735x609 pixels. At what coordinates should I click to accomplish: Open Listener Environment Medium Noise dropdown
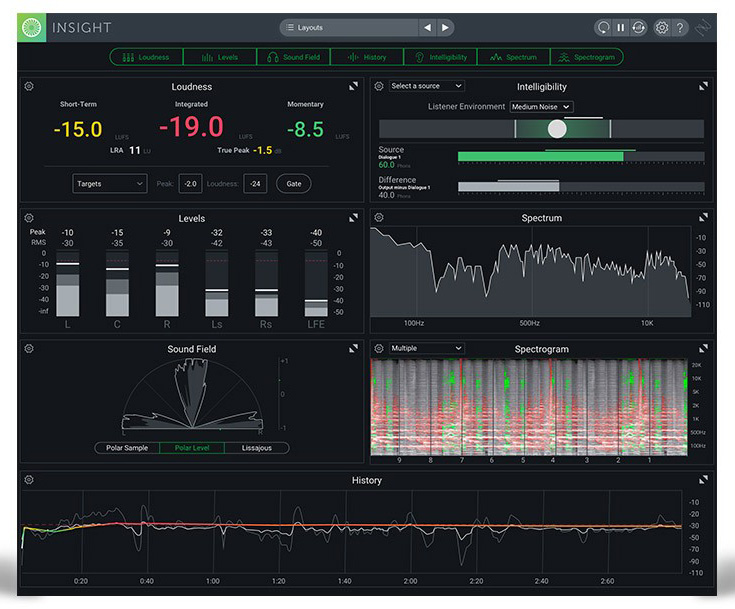[540, 107]
